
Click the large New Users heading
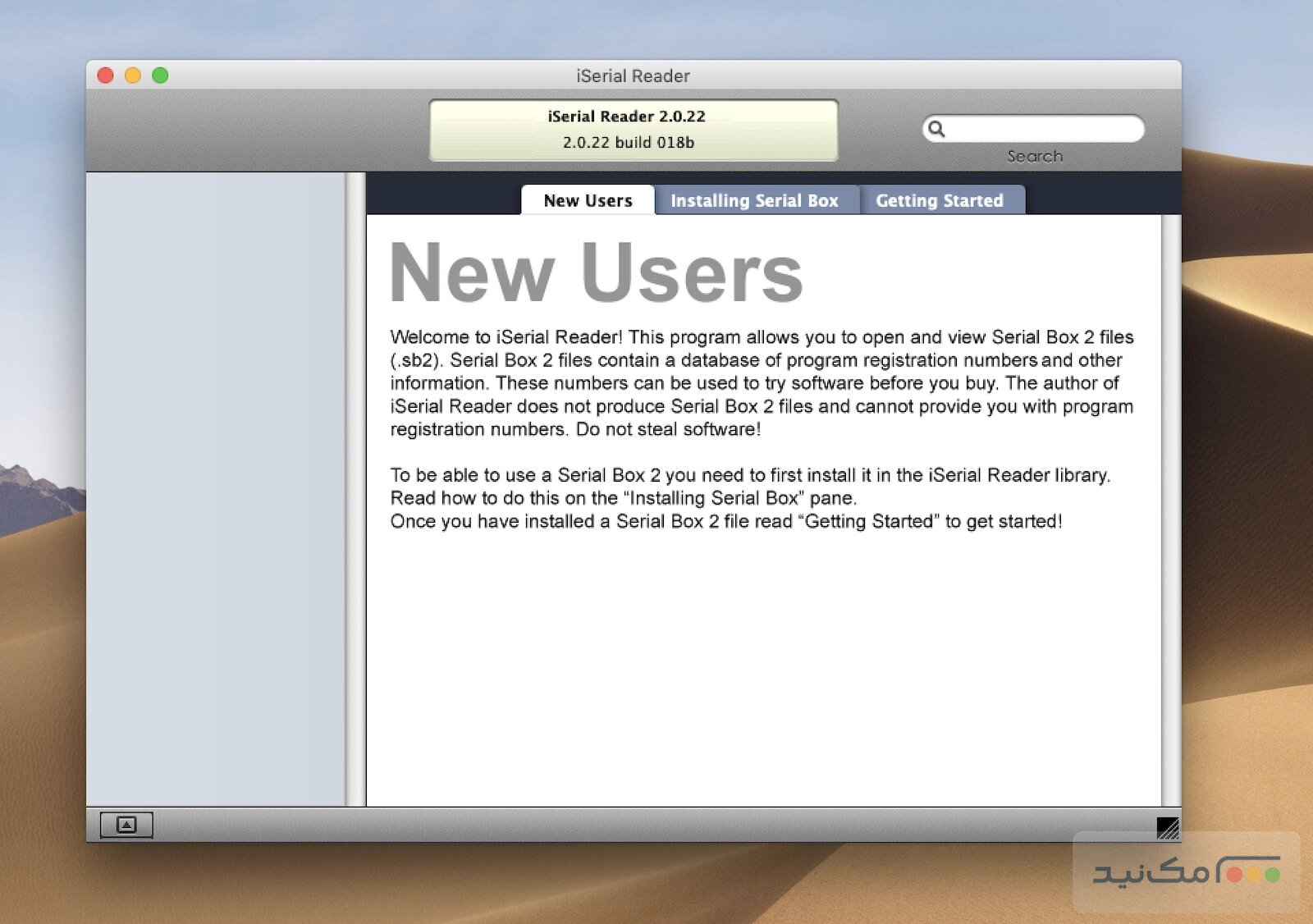coord(597,272)
